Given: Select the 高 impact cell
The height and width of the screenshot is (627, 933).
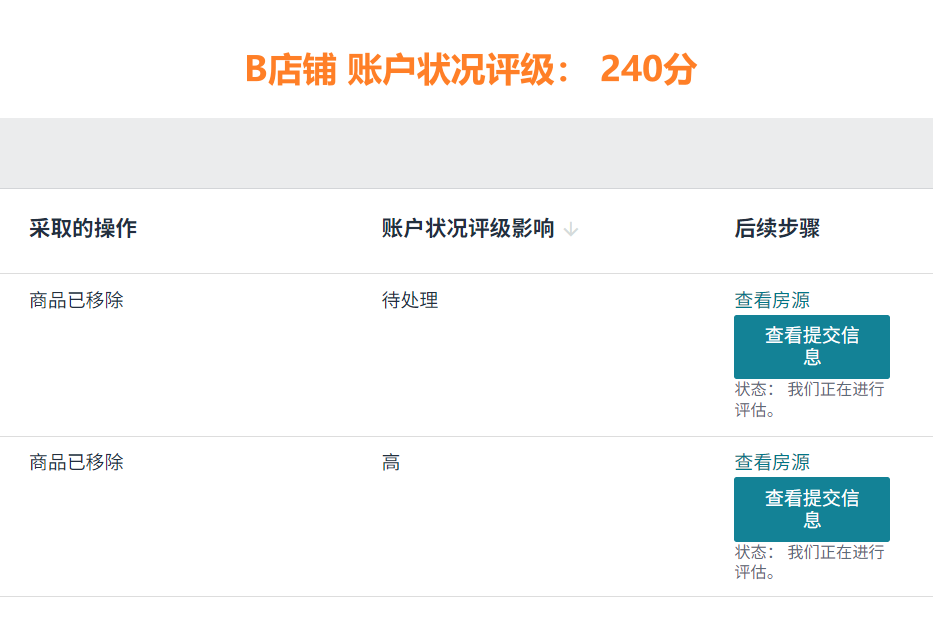Looking at the screenshot, I should point(391,462).
